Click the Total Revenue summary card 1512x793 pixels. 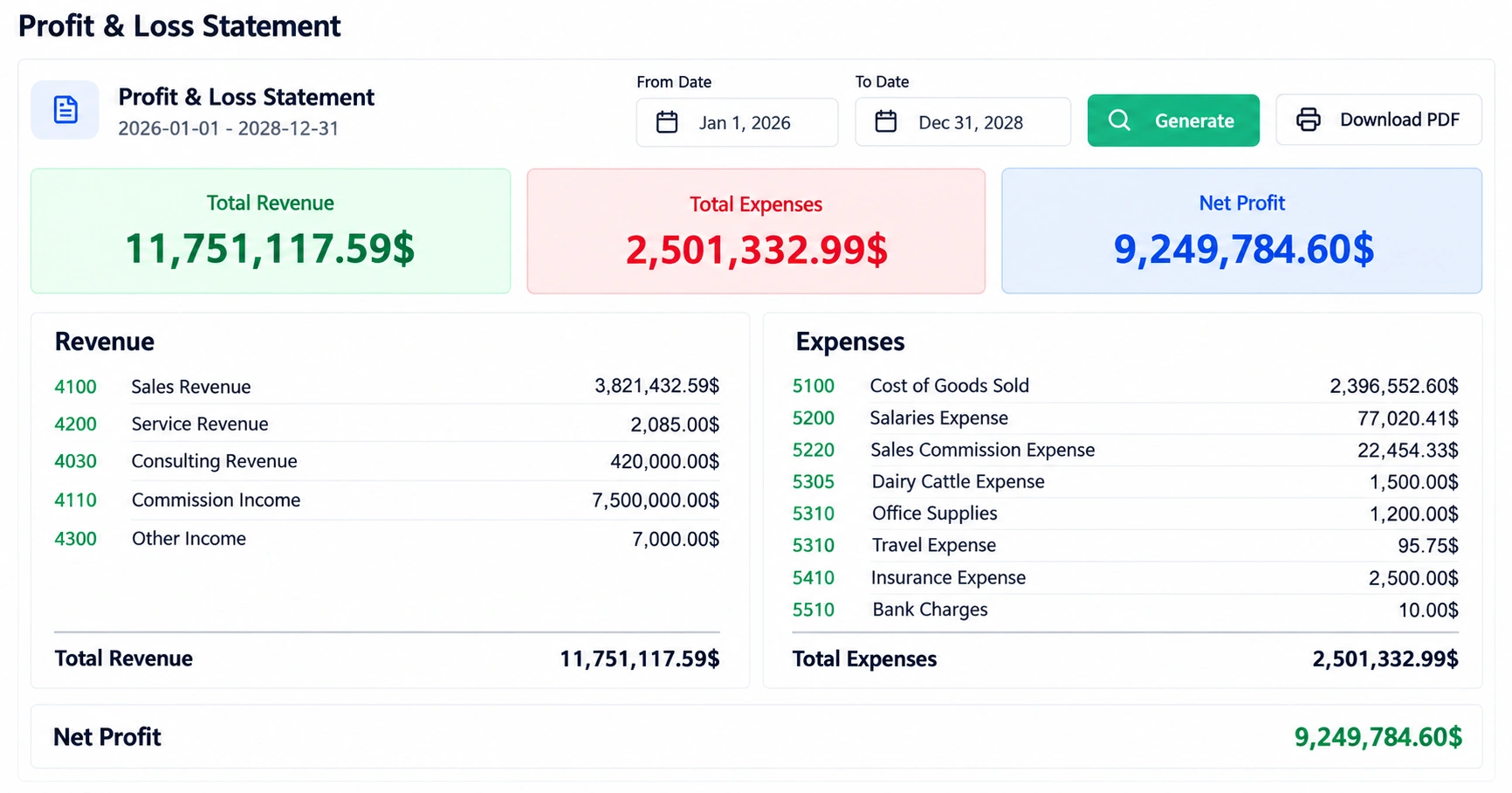coord(271,231)
